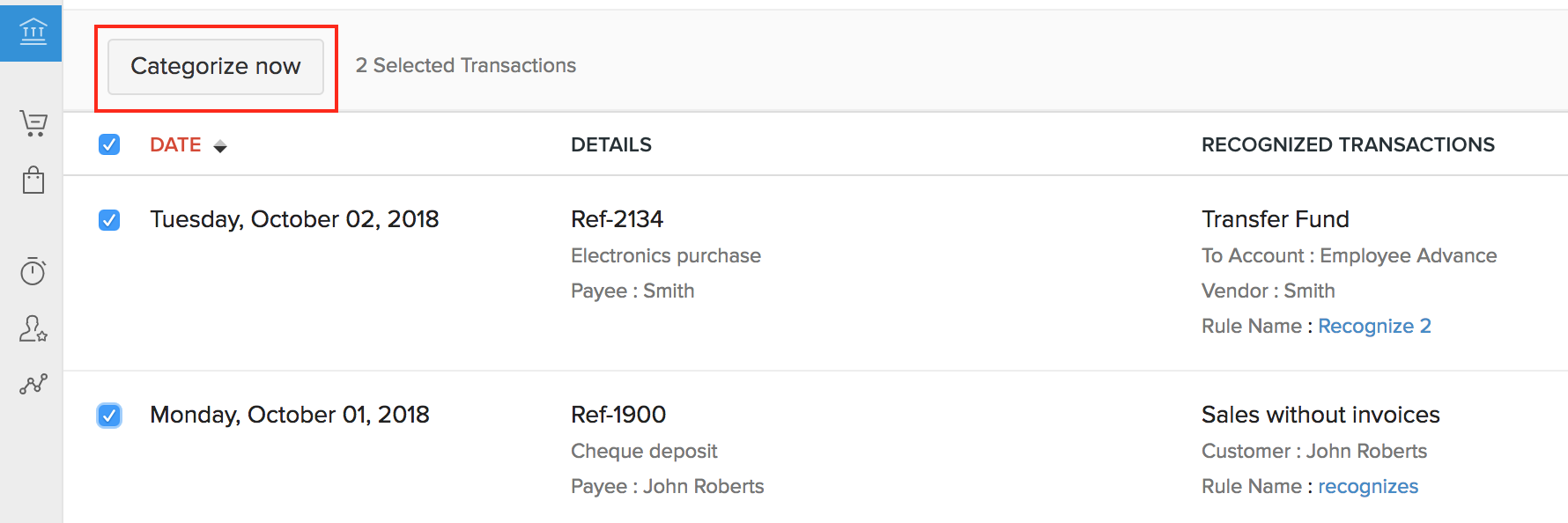Viewport: 1568px width, 523px height.
Task: Select the Ref-1900 transaction details
Action: click(618, 415)
